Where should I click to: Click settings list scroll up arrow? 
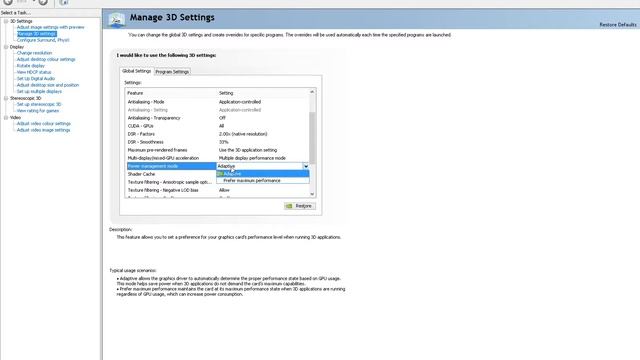tap(312, 92)
